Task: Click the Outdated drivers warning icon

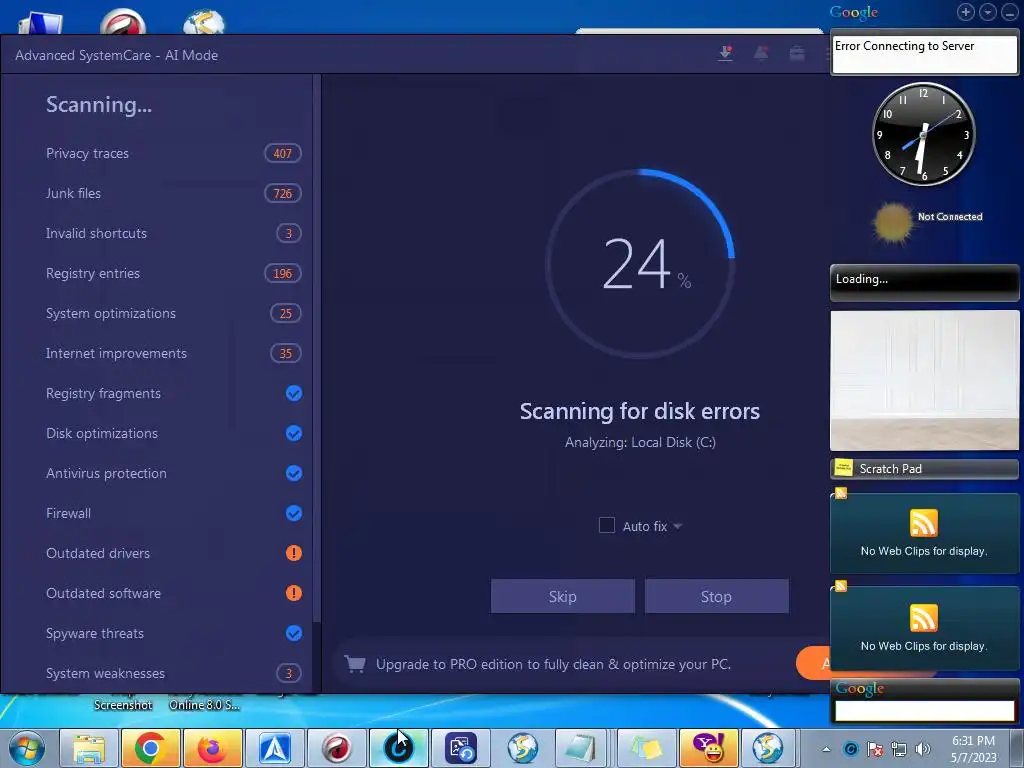Action: (x=294, y=553)
